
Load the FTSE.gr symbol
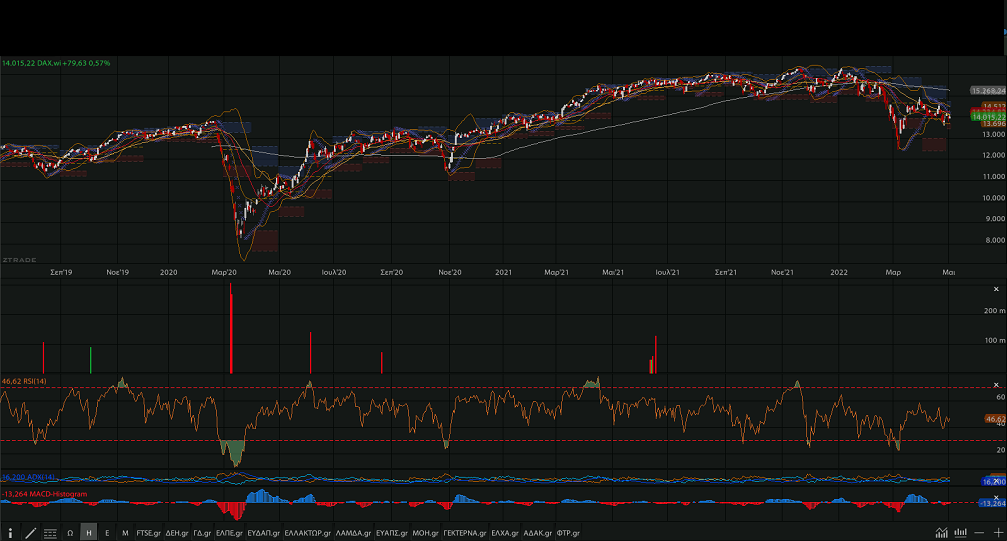pyautogui.click(x=148, y=533)
